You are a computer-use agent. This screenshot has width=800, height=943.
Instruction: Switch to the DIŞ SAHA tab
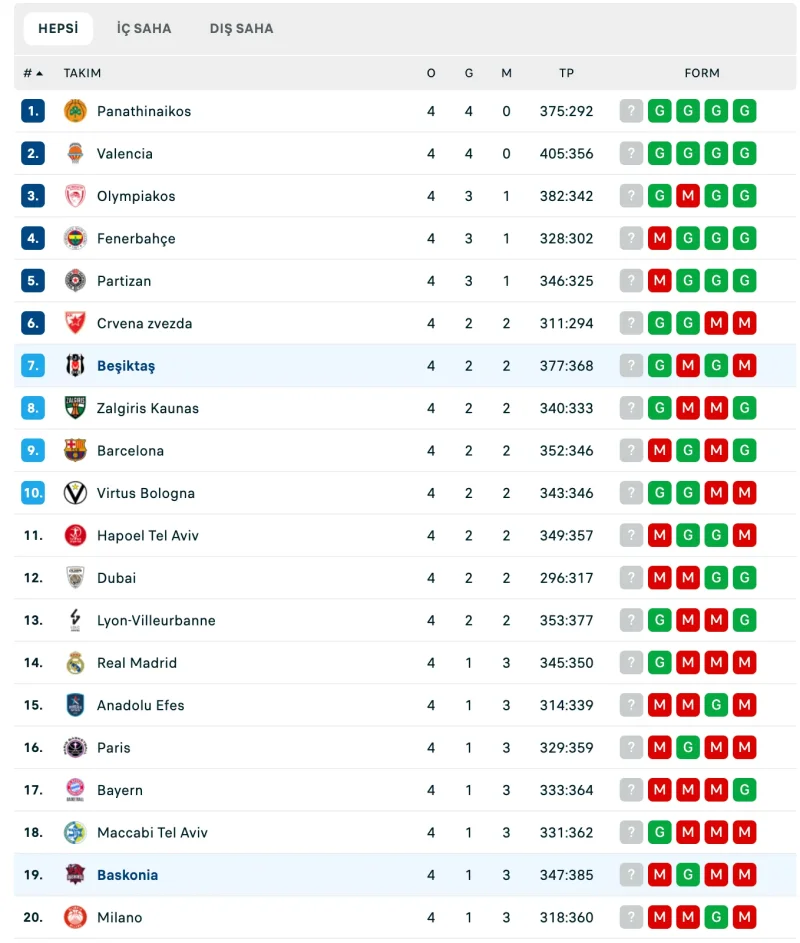coord(241,28)
